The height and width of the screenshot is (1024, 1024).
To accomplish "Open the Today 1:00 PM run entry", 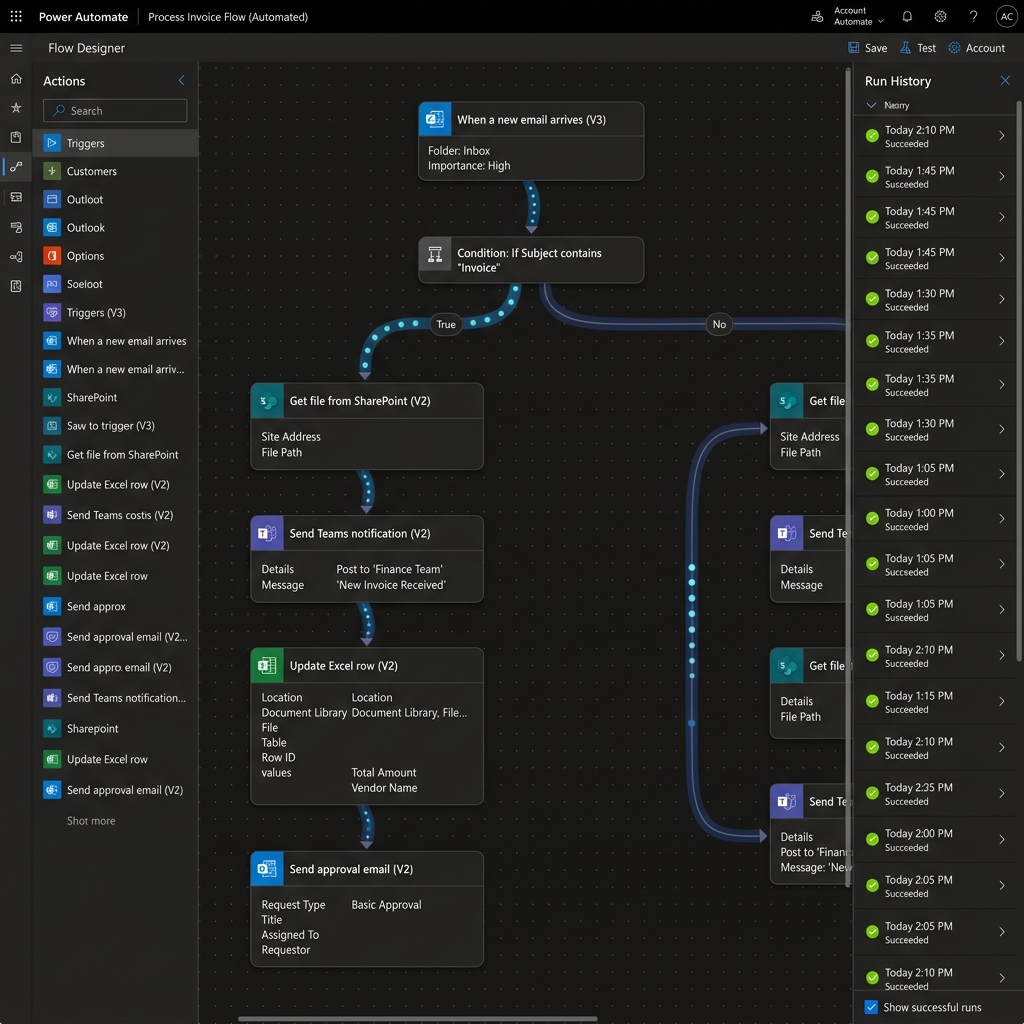I will [935, 519].
